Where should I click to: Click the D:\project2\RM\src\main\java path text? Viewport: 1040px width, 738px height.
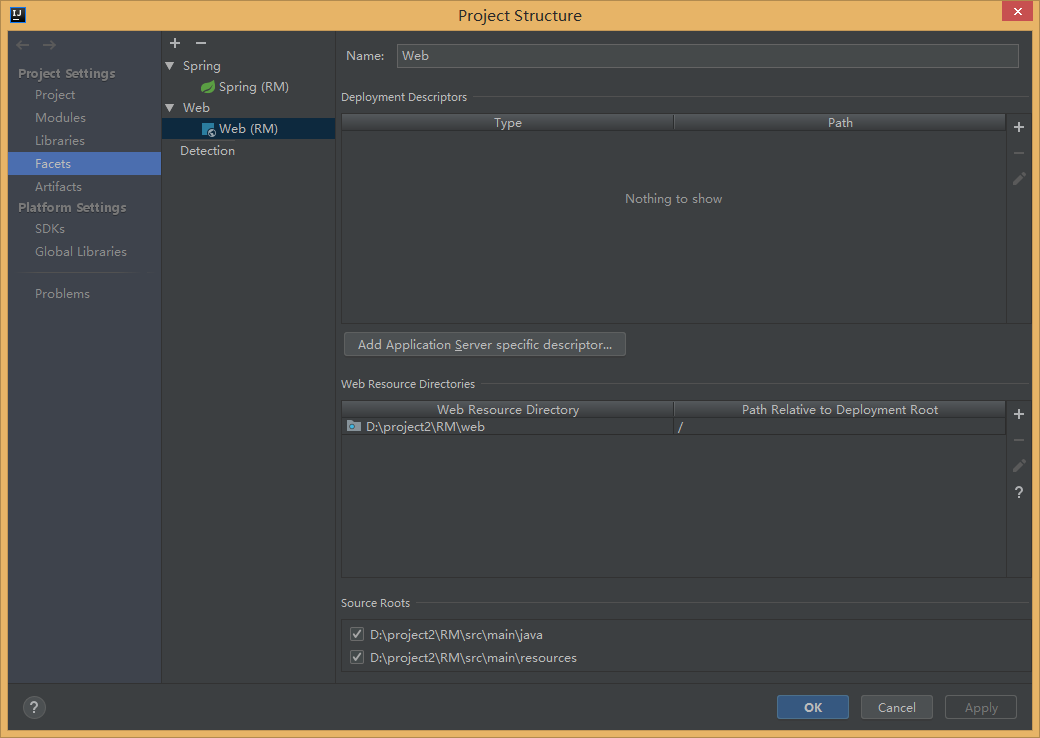click(456, 635)
